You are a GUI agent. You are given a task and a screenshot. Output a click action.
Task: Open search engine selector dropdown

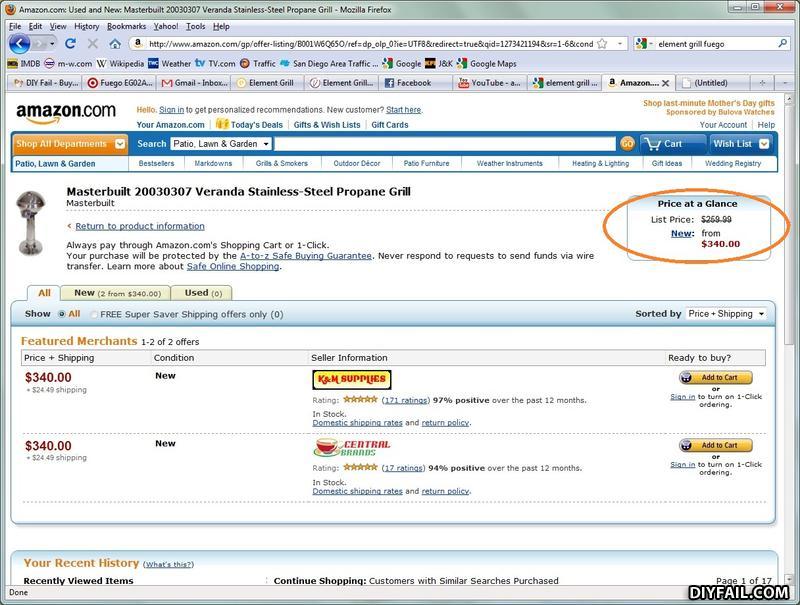coord(644,44)
